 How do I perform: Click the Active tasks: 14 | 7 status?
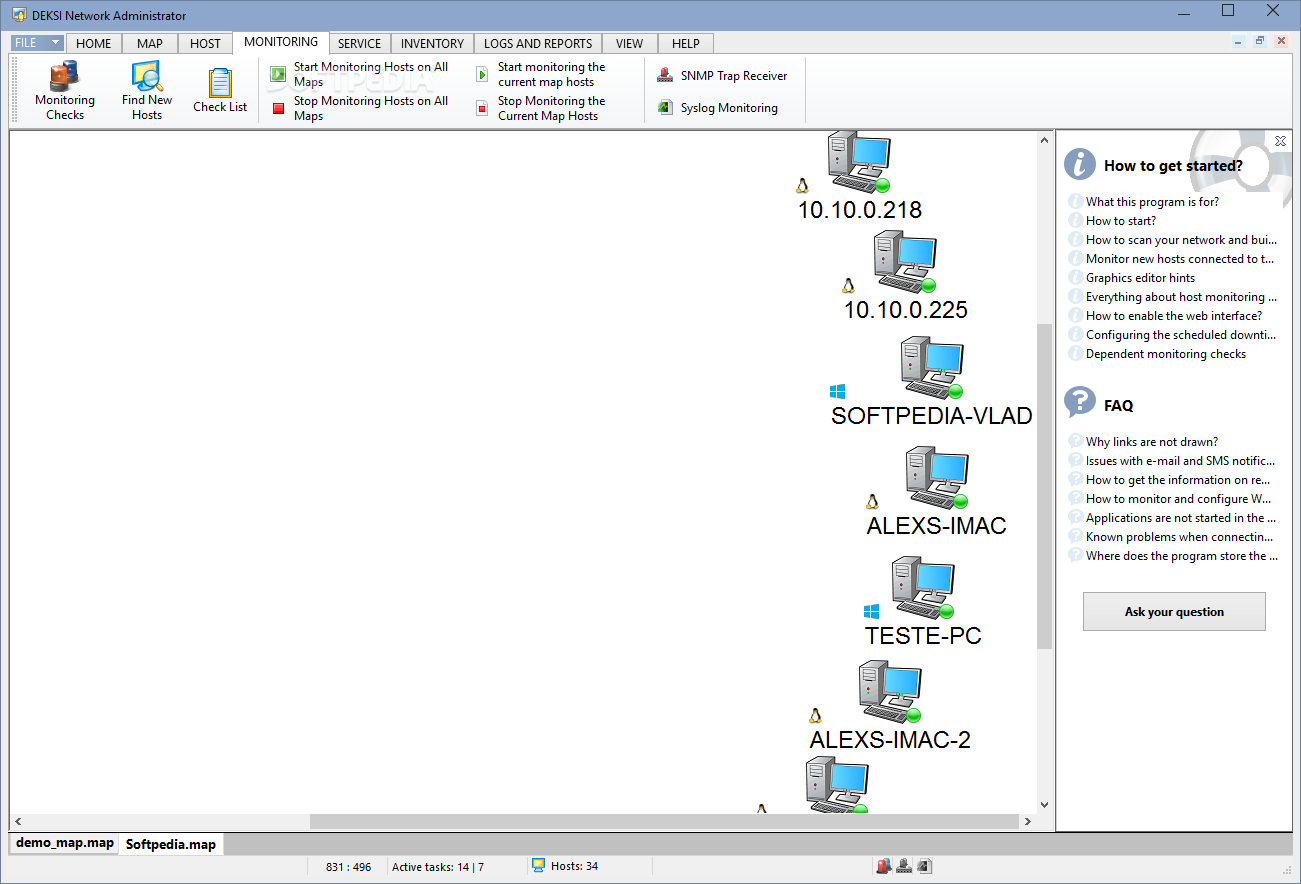(438, 867)
